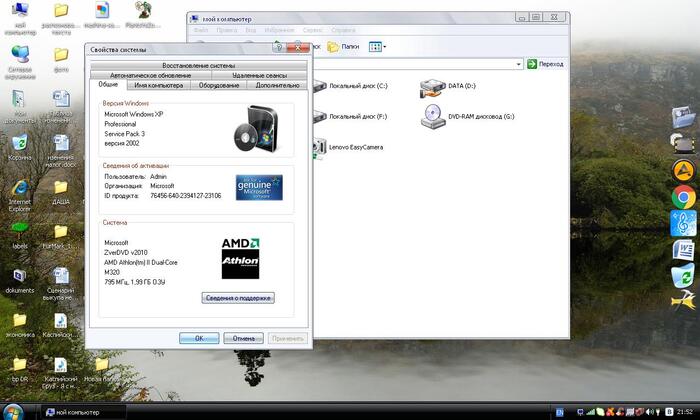Open the Мой компьютер desktop icon

click(x=19, y=13)
